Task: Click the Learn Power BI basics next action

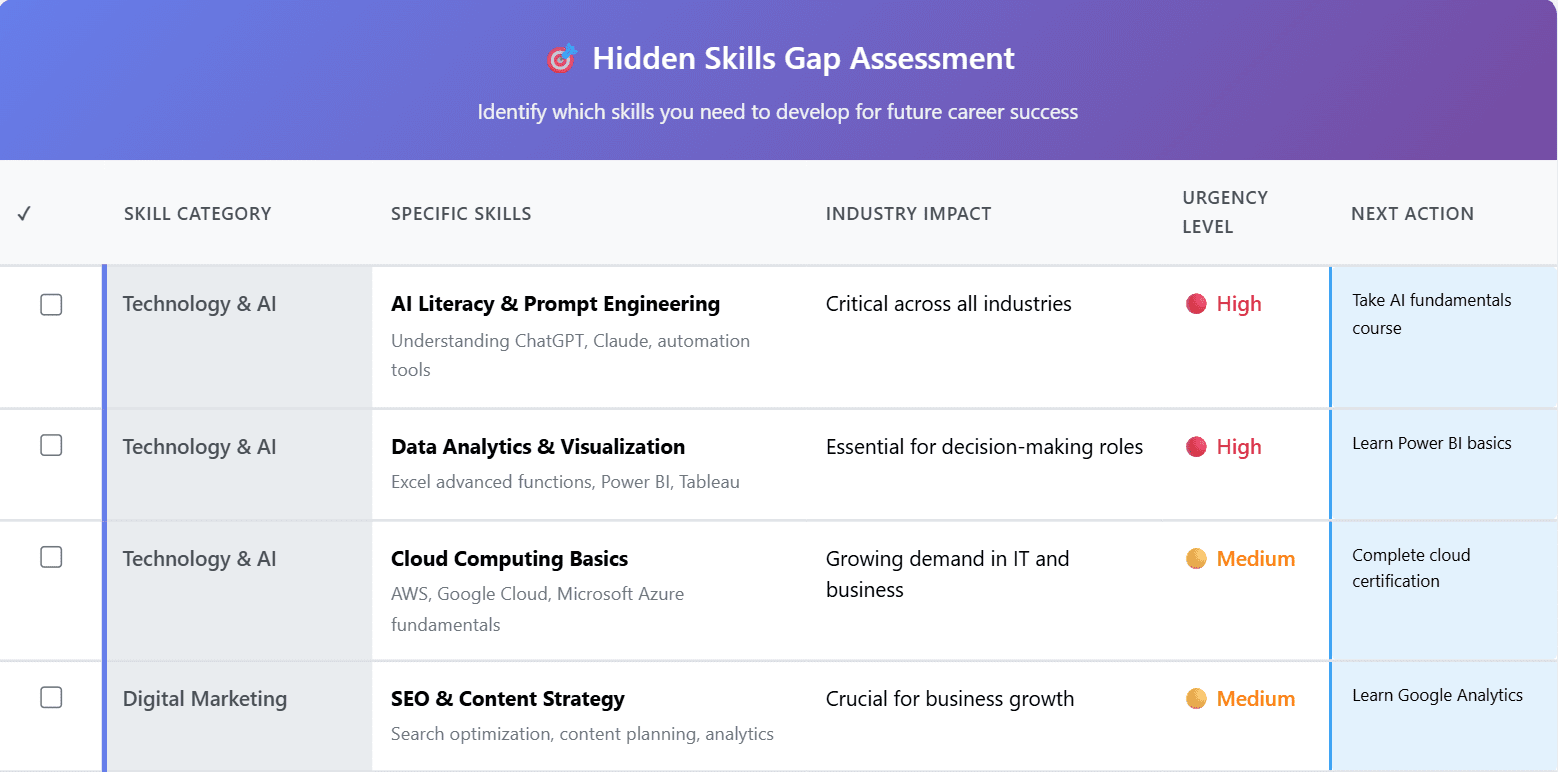Action: 1431,443
